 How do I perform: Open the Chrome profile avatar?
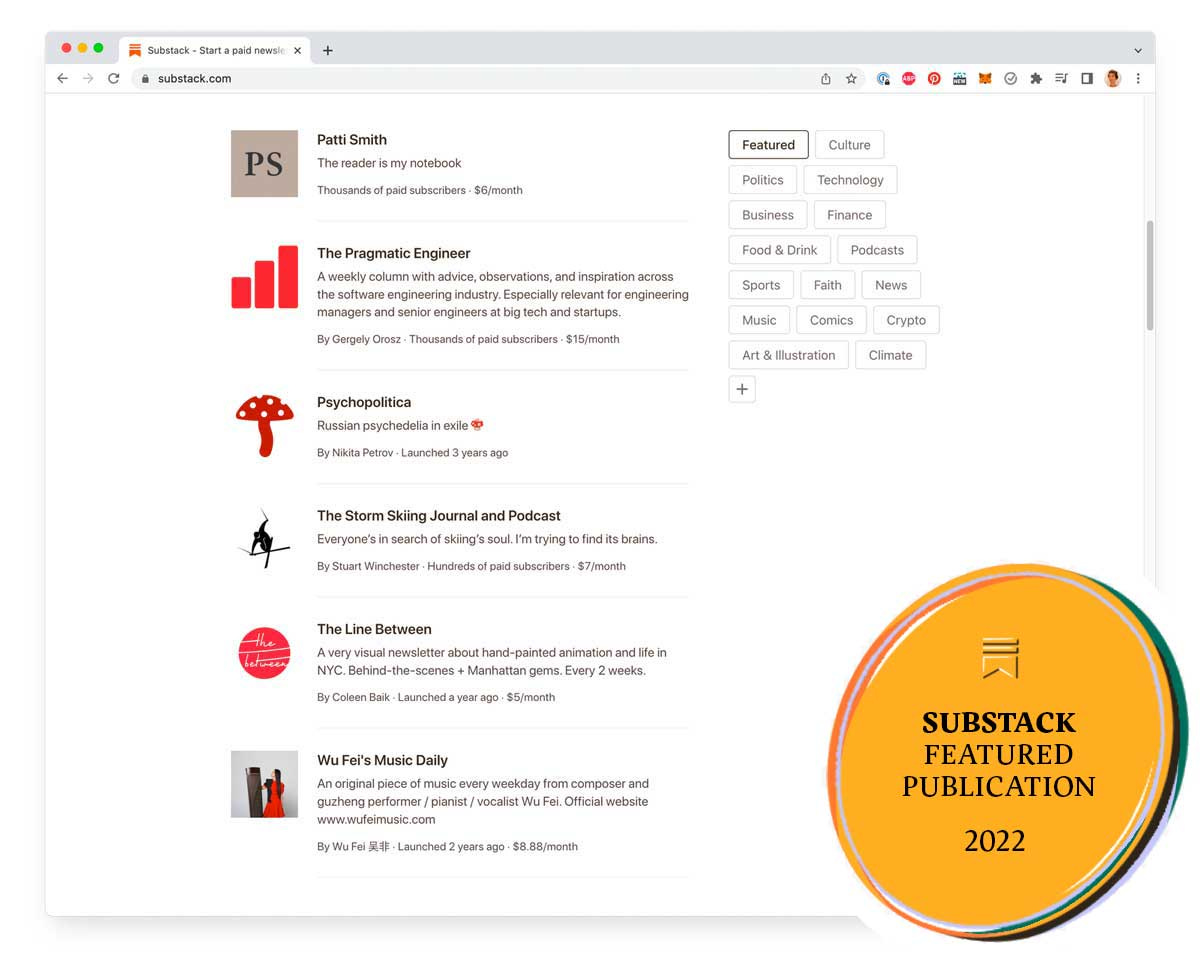point(1113,78)
